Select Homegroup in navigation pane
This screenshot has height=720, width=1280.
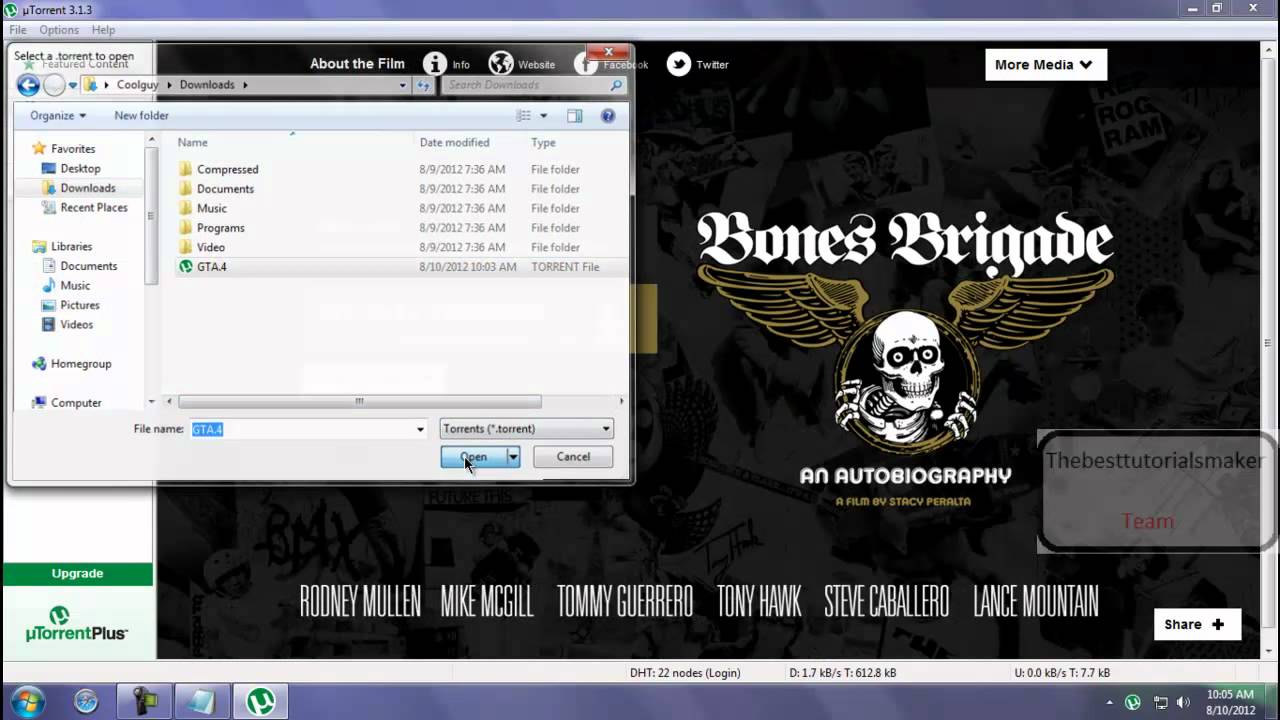(80, 364)
